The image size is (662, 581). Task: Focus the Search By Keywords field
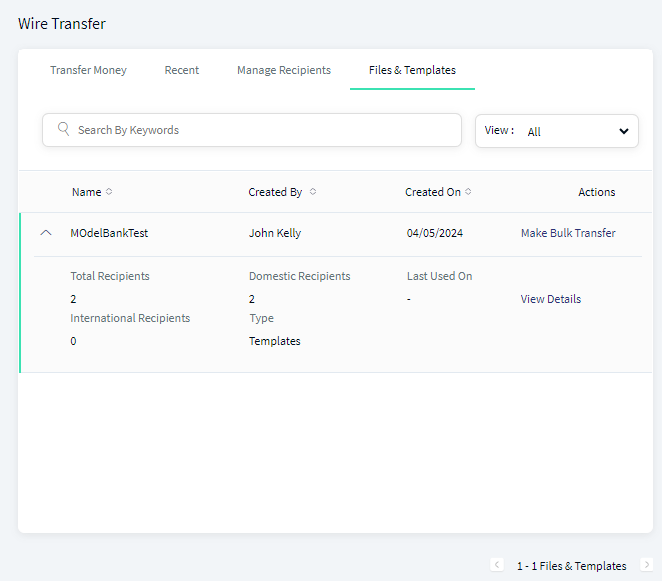pos(252,130)
